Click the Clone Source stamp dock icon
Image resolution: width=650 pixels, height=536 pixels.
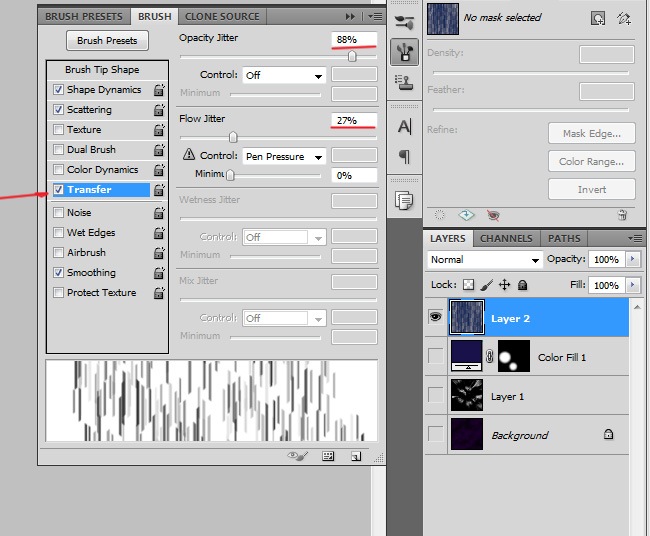[405, 81]
